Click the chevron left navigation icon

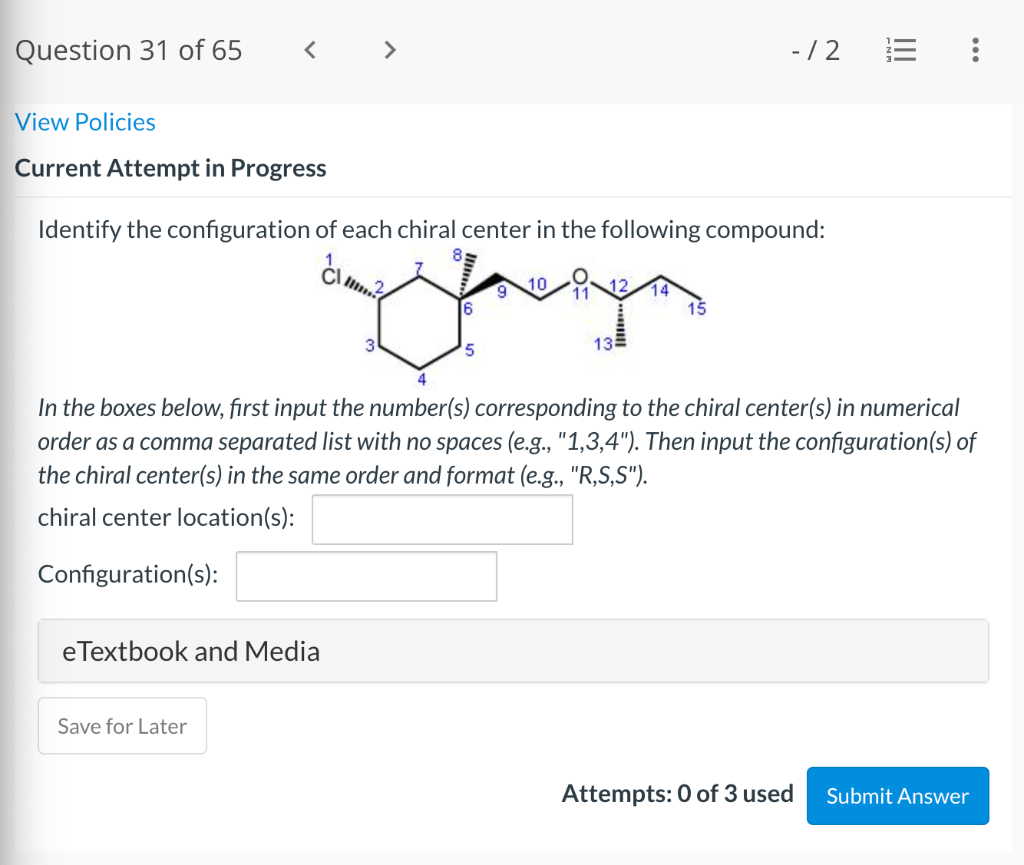[310, 49]
